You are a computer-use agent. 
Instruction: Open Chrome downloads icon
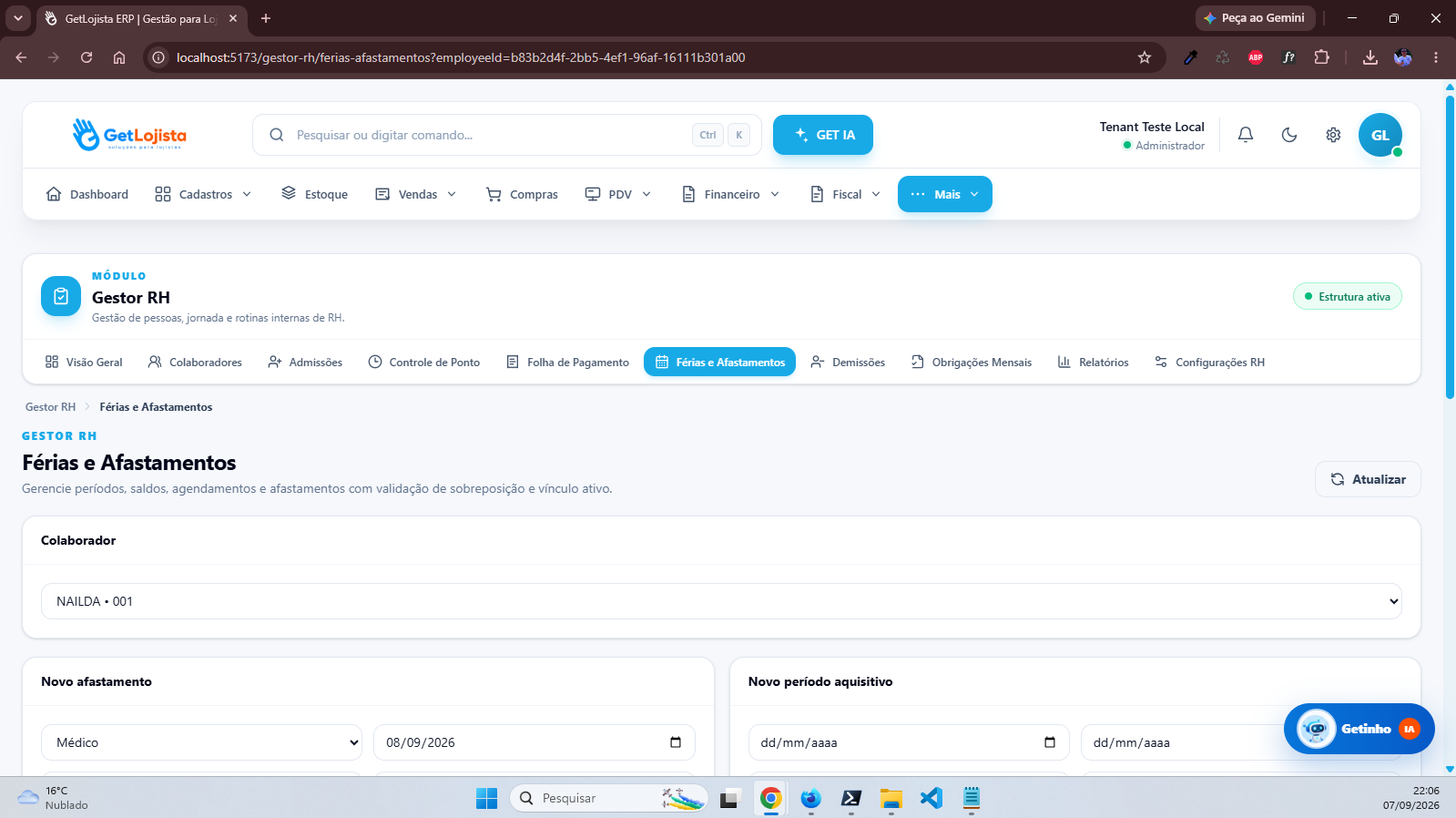(x=1369, y=57)
